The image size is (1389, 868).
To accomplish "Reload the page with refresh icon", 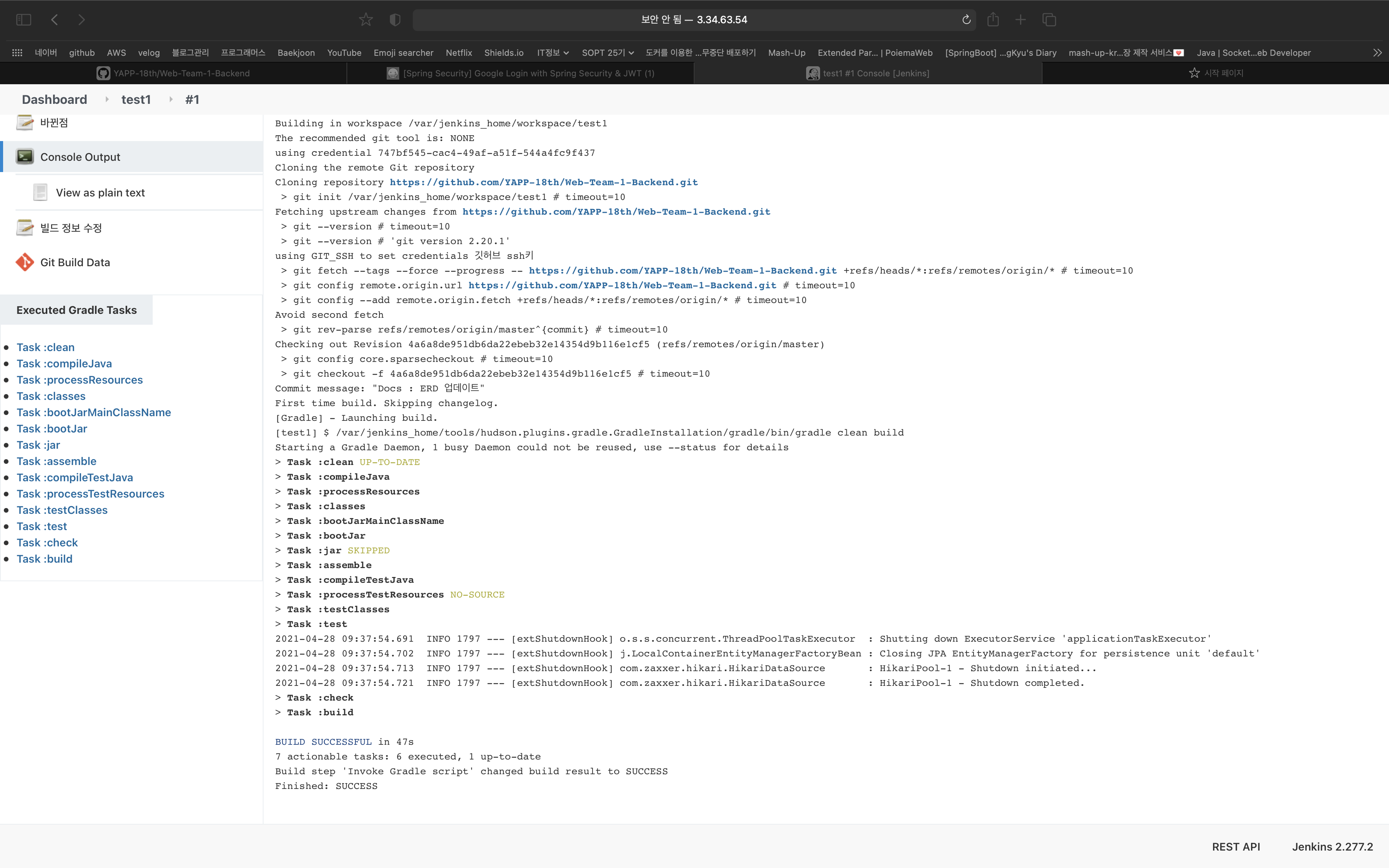I will pyautogui.click(x=967, y=19).
